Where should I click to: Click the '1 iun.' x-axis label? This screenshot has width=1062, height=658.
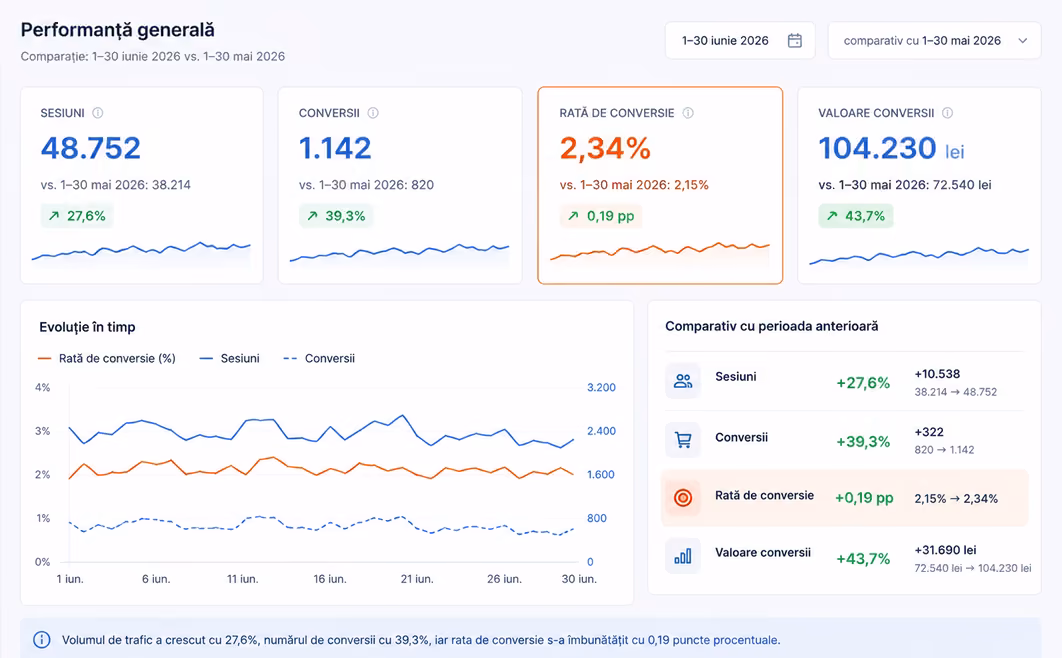pos(70,579)
